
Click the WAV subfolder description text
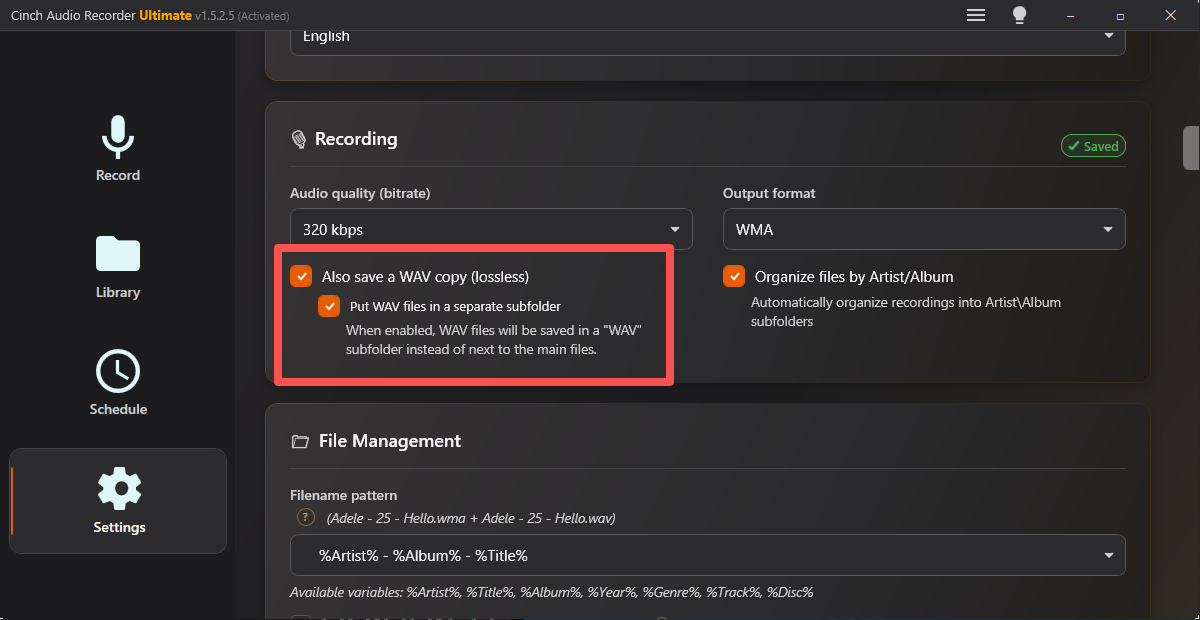494,339
